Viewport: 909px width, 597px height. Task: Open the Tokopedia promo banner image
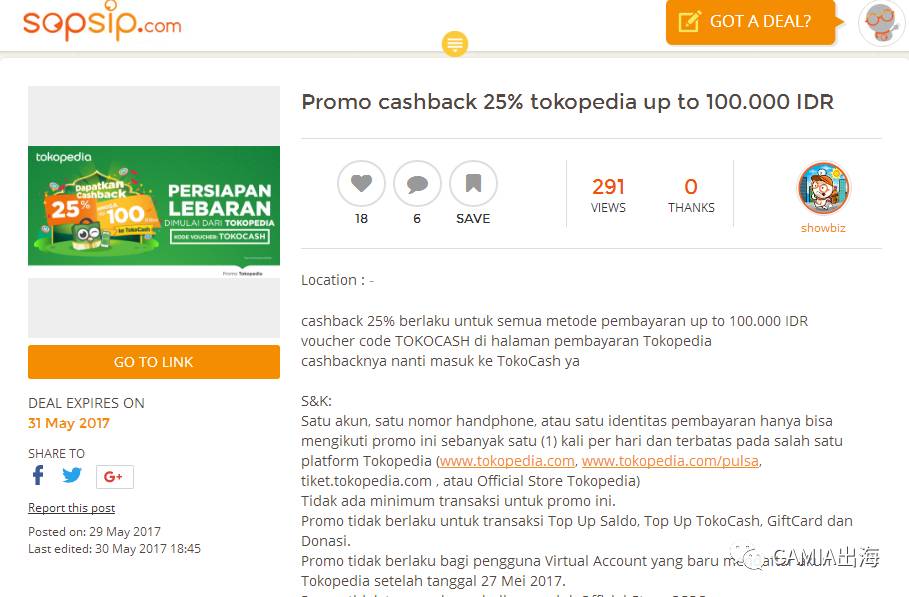154,206
